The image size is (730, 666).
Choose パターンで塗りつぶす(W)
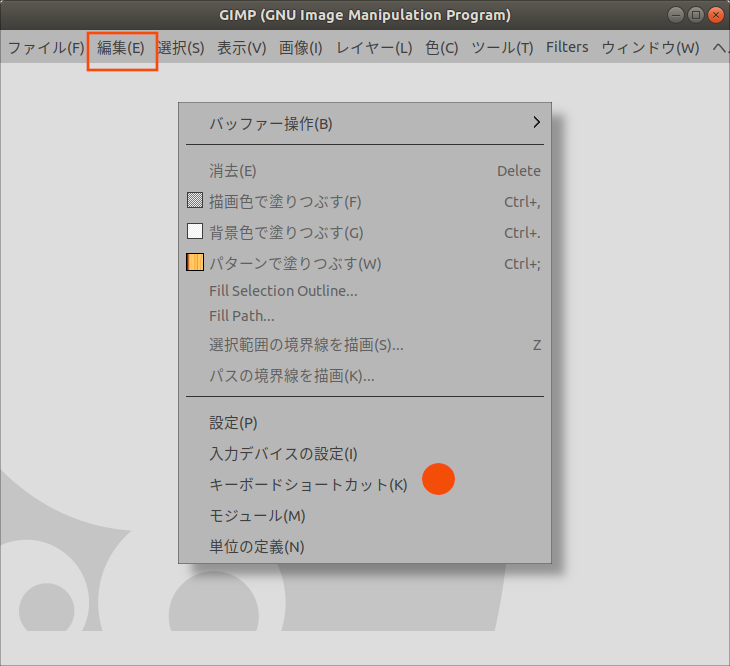coord(365,263)
